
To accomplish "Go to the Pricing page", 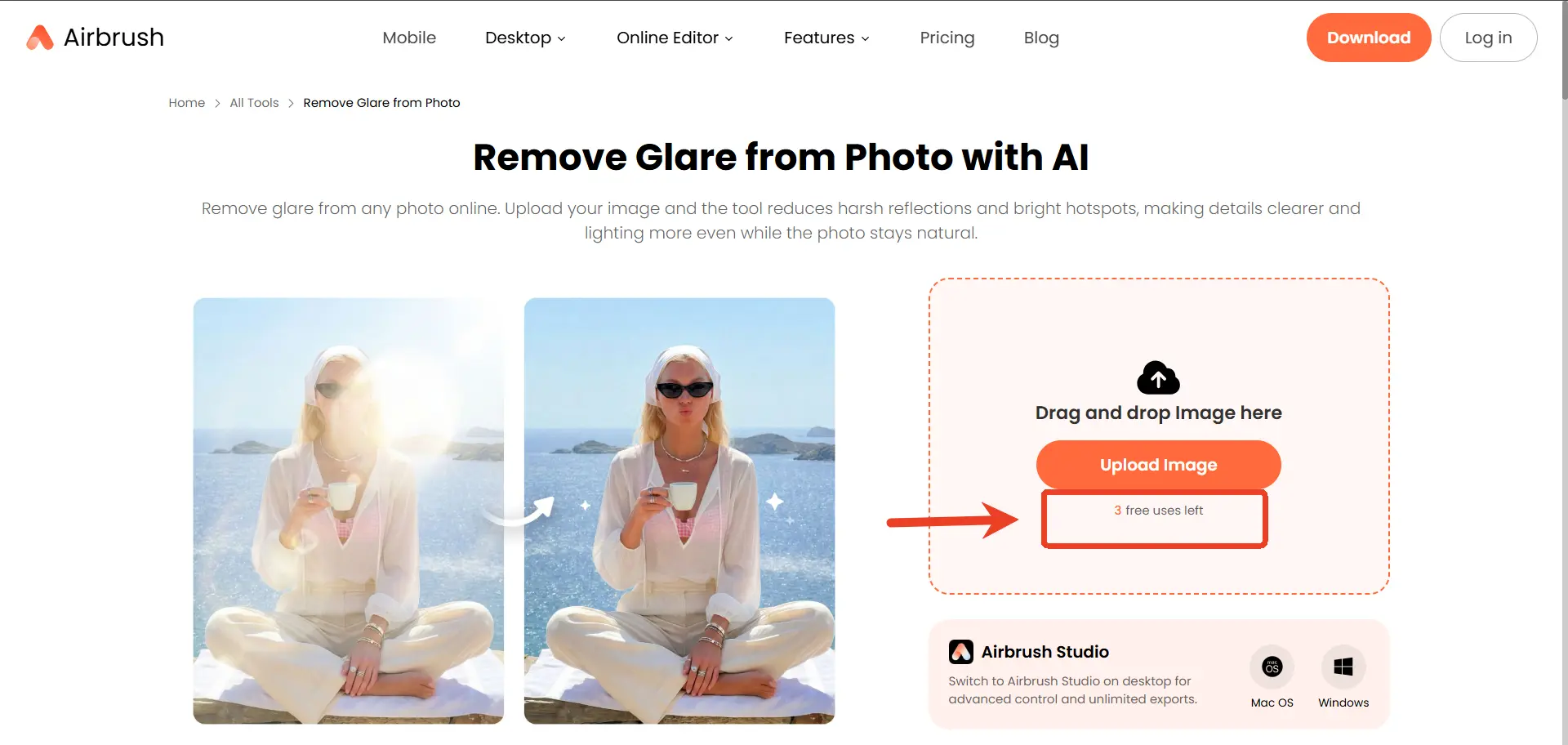I will (947, 38).
